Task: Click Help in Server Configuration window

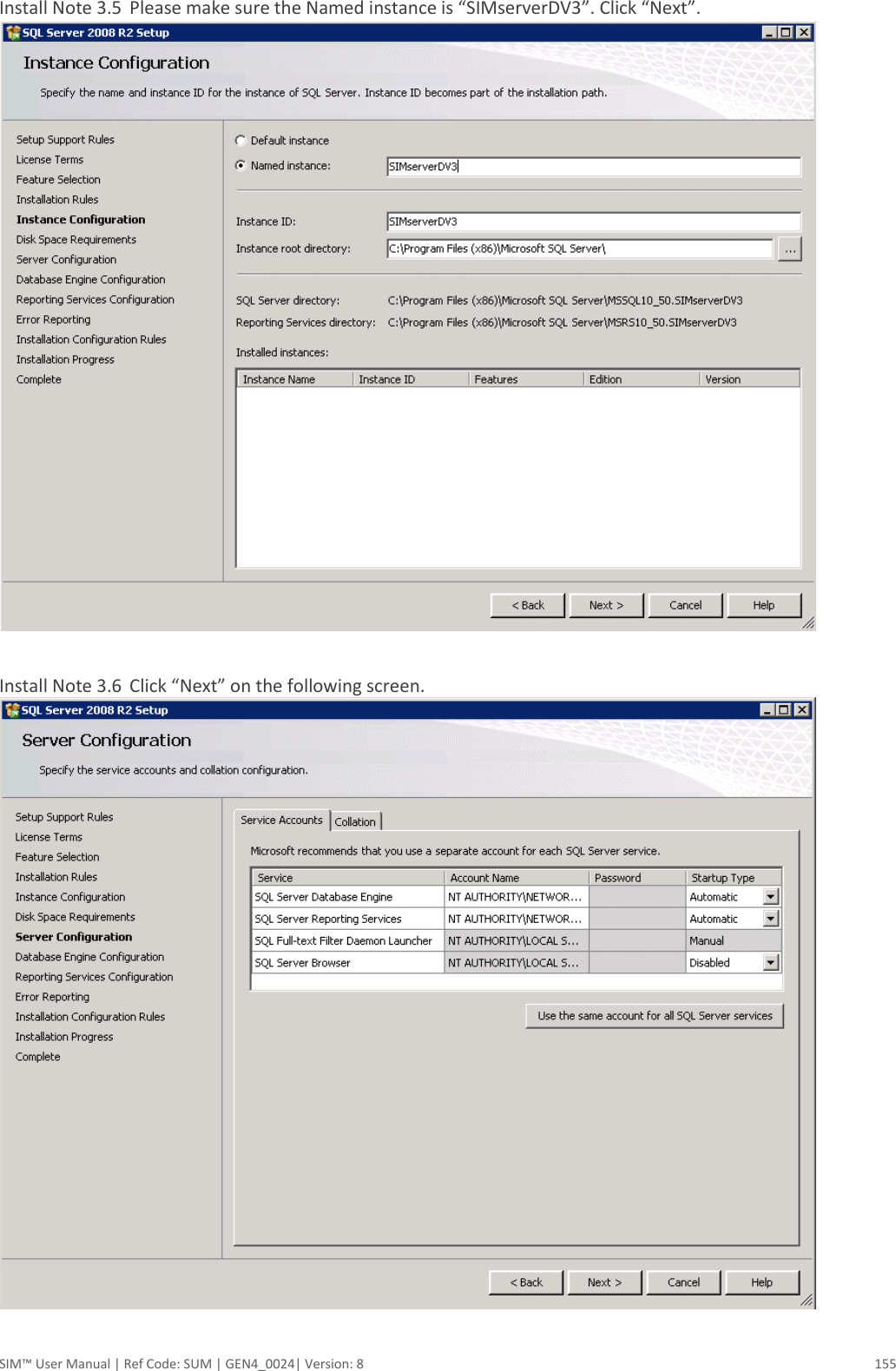Action: [x=762, y=1282]
